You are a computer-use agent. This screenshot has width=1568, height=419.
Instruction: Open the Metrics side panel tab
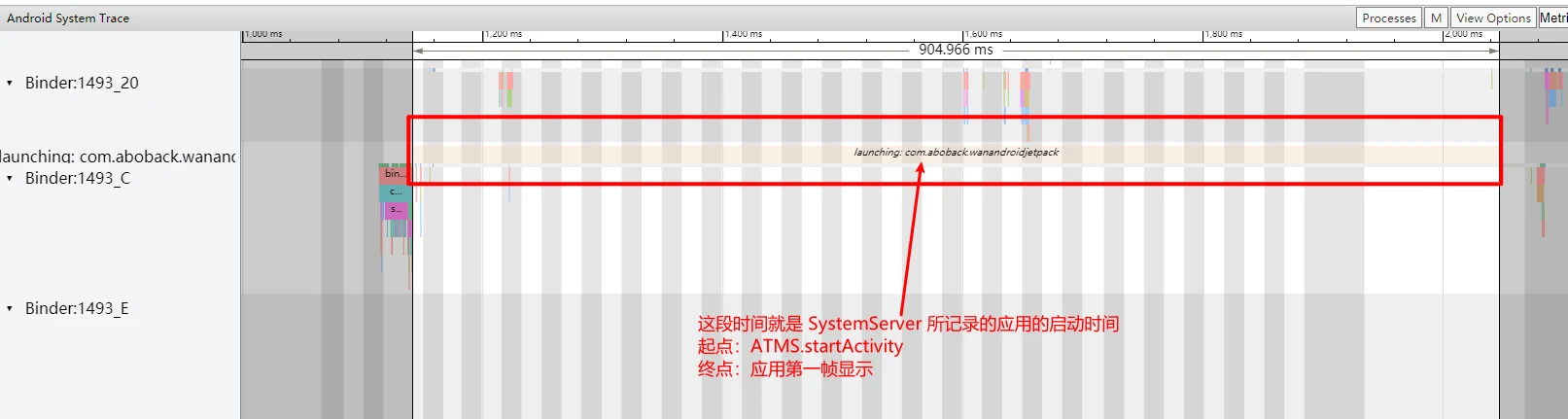click(x=1552, y=17)
